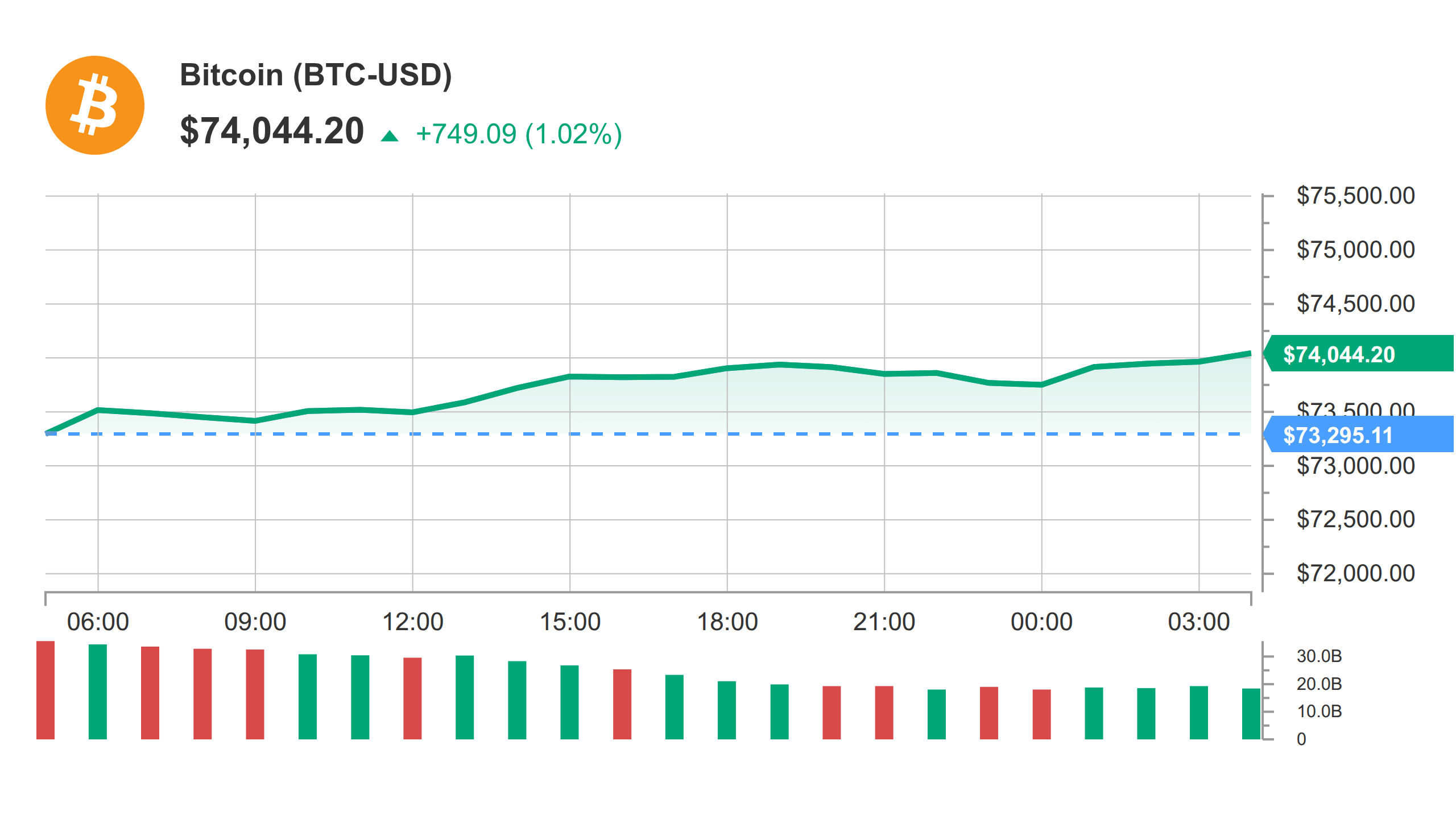This screenshot has width=1456, height=819.
Task: Click the $75,500.00 price axis label
Action: click(1355, 196)
